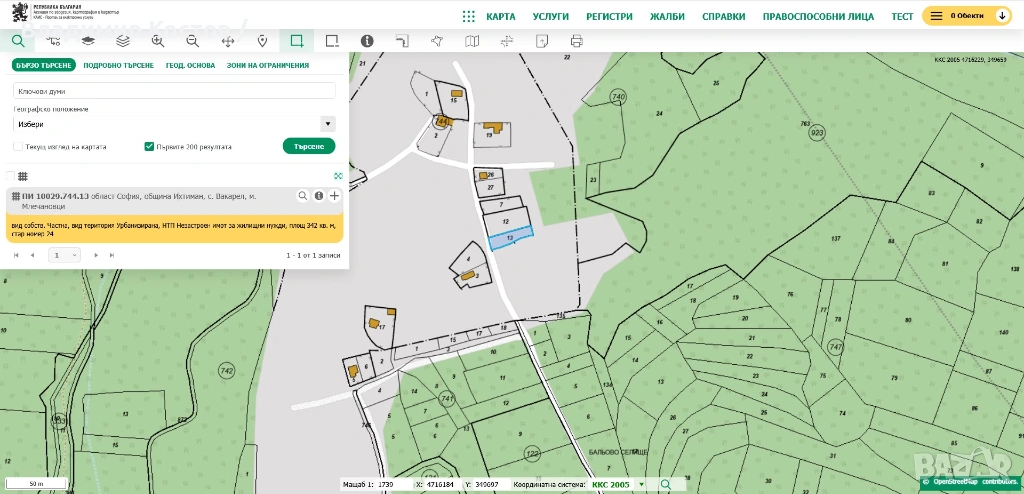Open the 'Регистри' menu
This screenshot has height=494, width=1024.
[609, 17]
